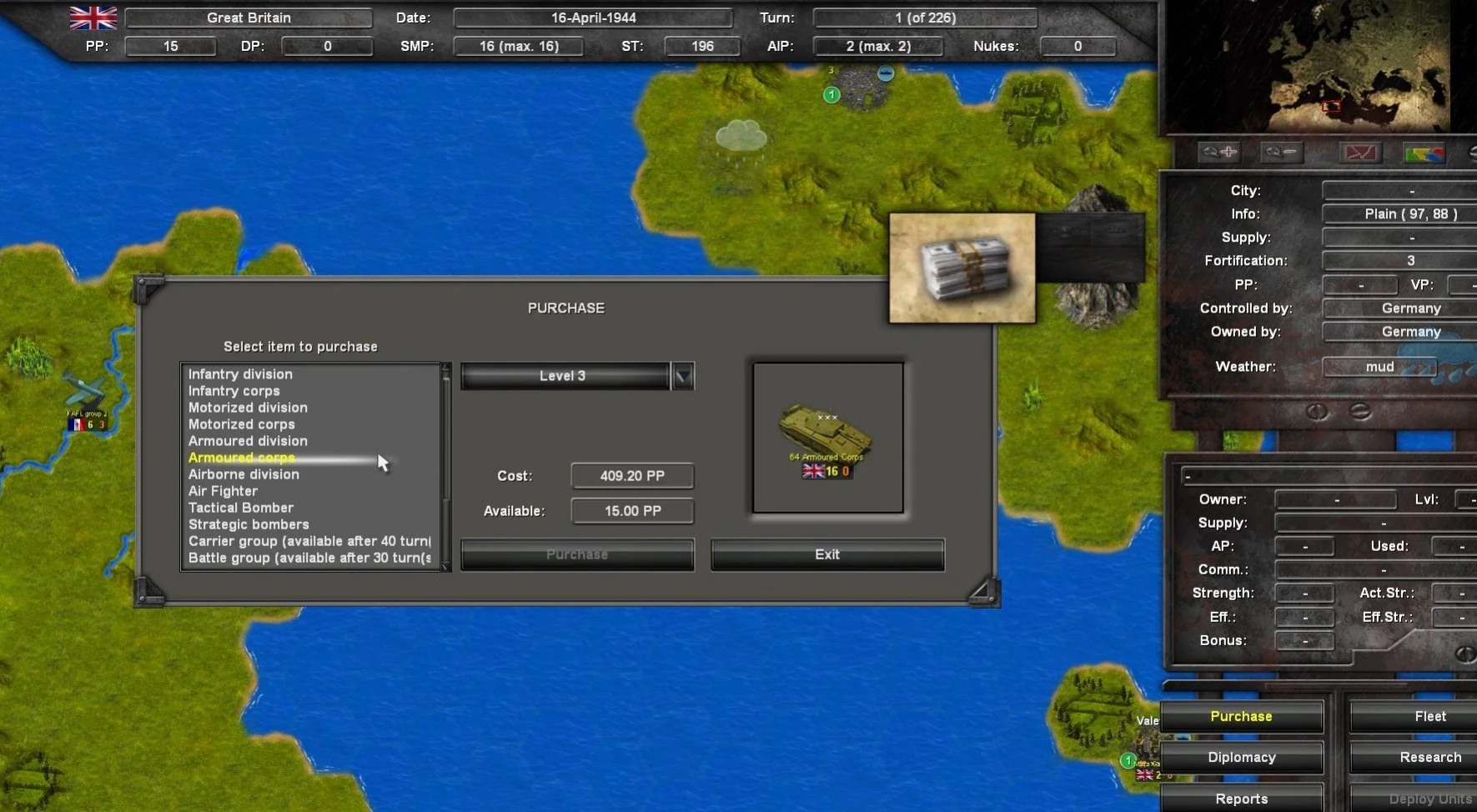Click the minus marker near northern city

pos(886,74)
